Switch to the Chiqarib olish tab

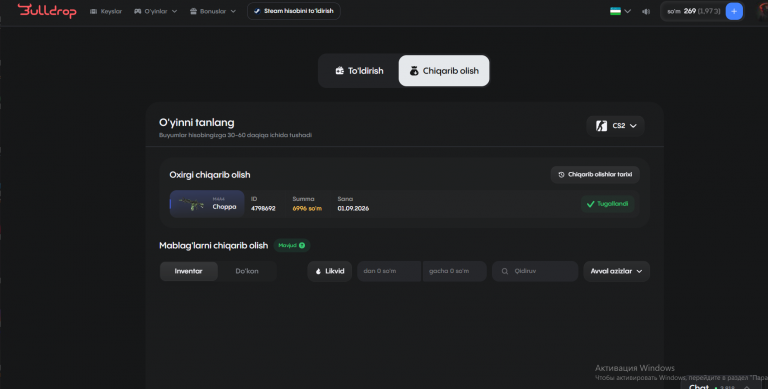[x=444, y=71]
